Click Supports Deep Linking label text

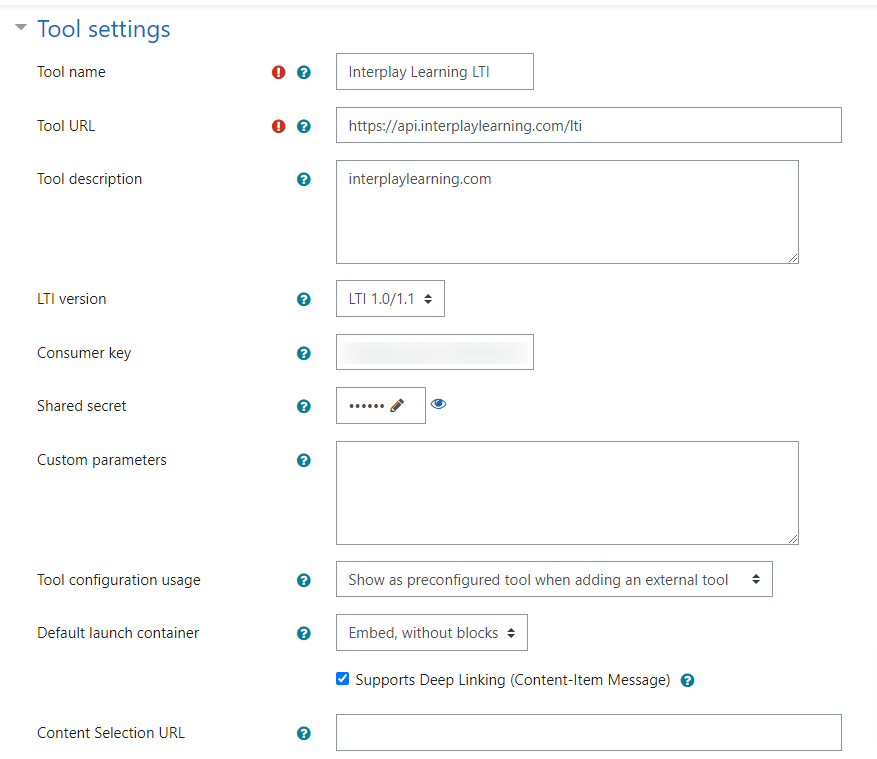point(513,680)
